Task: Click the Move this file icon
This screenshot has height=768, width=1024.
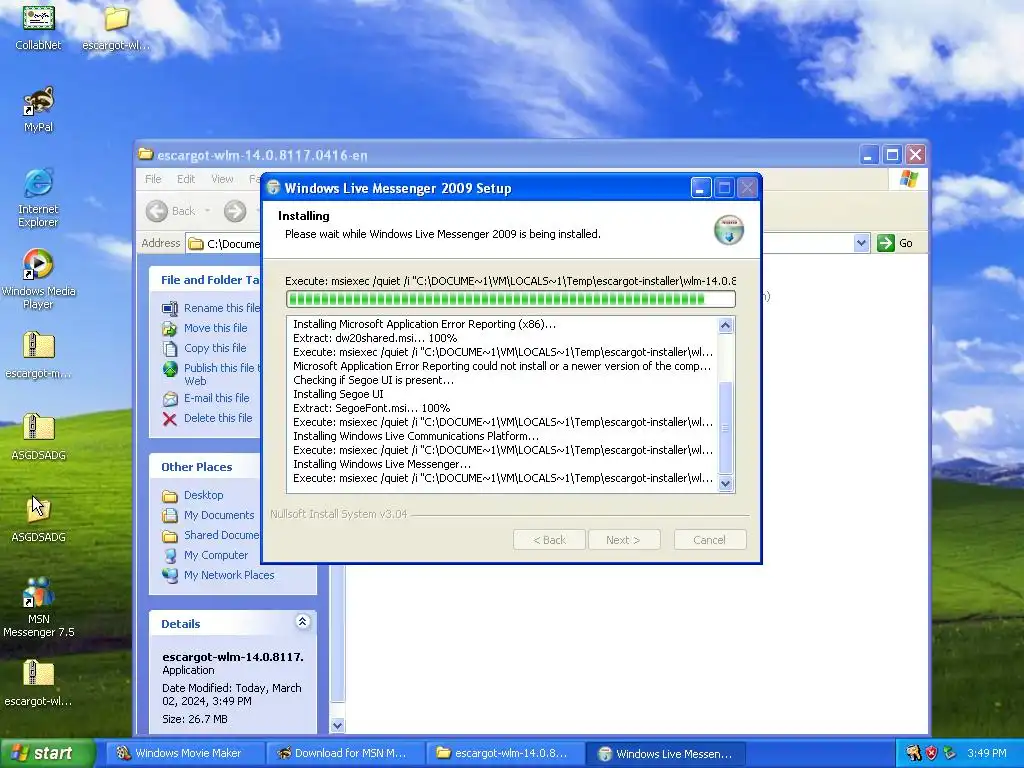Action: 170,328
